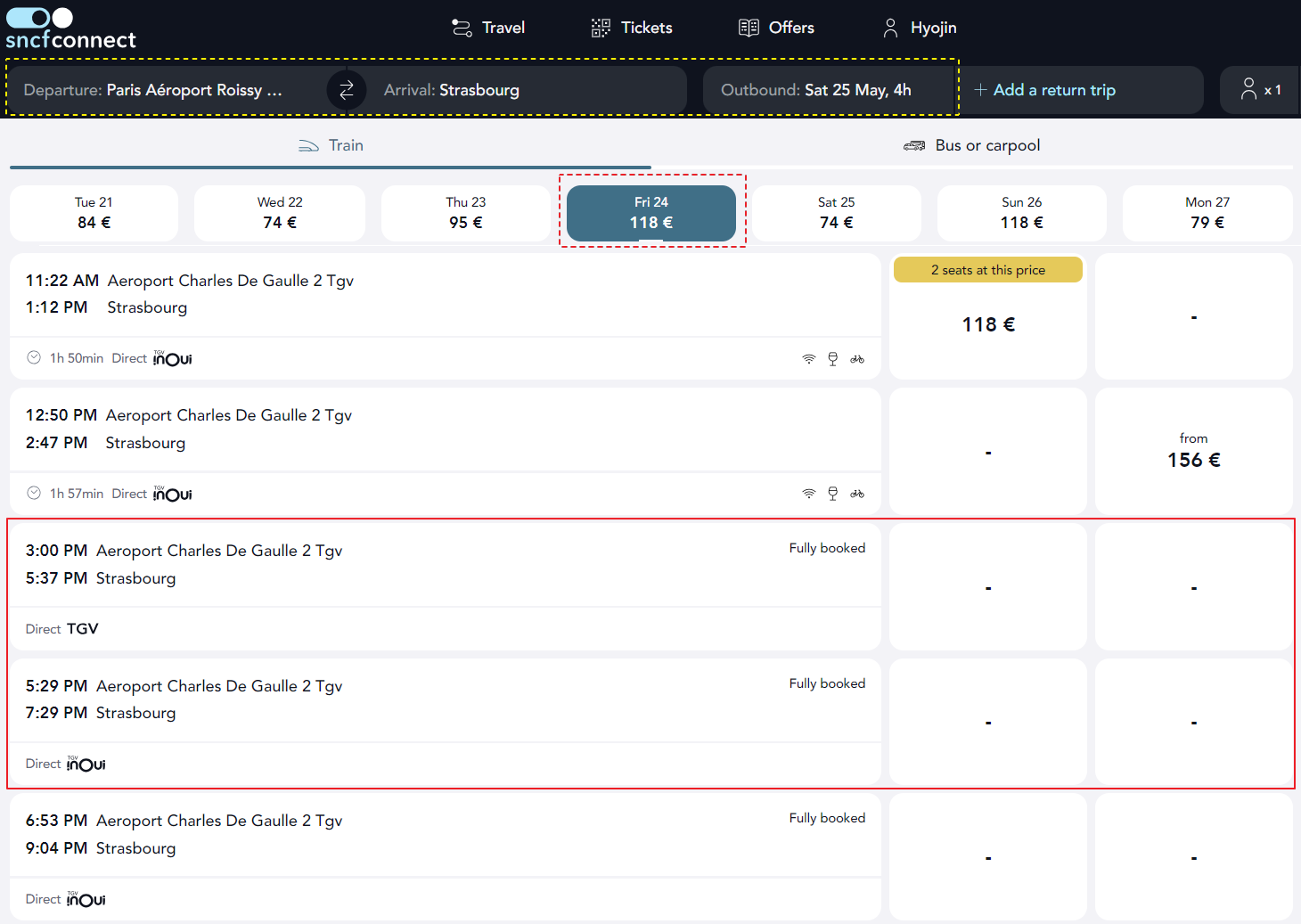Click the bicycle icon on the 1h 50min train
This screenshot has width=1301, height=924.
click(857, 359)
